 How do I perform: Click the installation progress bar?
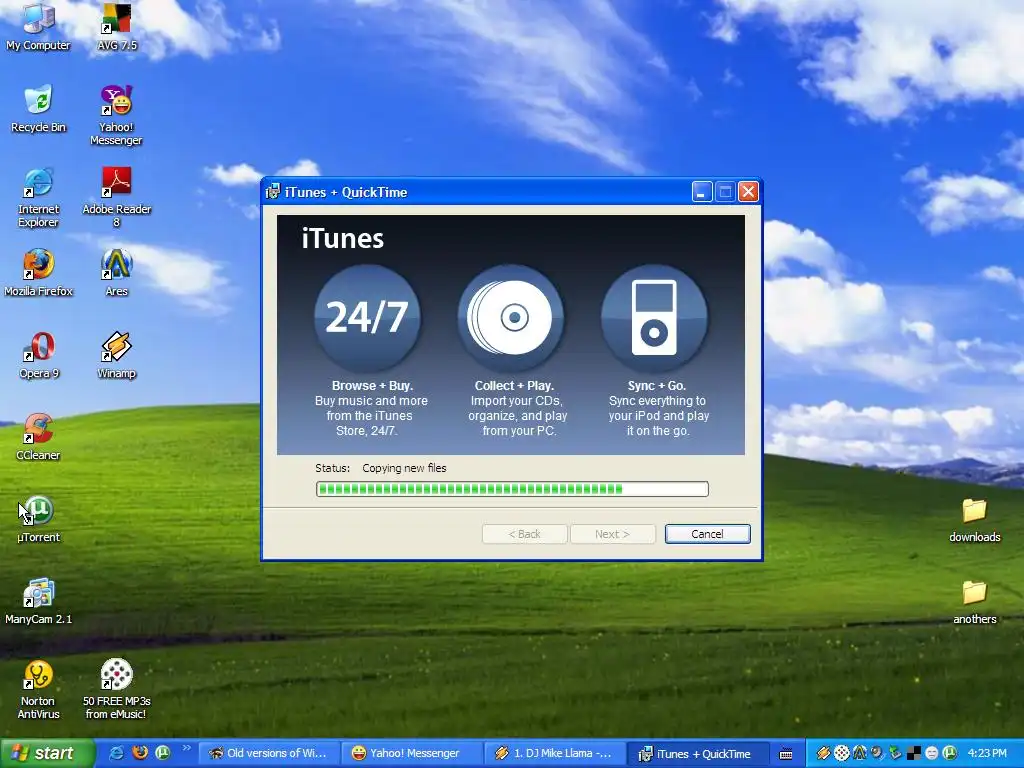(x=512, y=489)
